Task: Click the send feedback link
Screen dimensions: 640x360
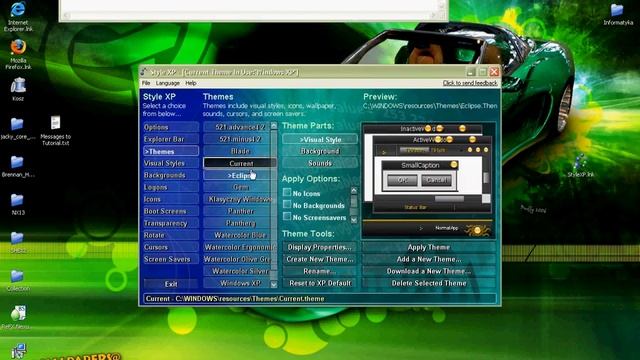Action: pos(470,83)
